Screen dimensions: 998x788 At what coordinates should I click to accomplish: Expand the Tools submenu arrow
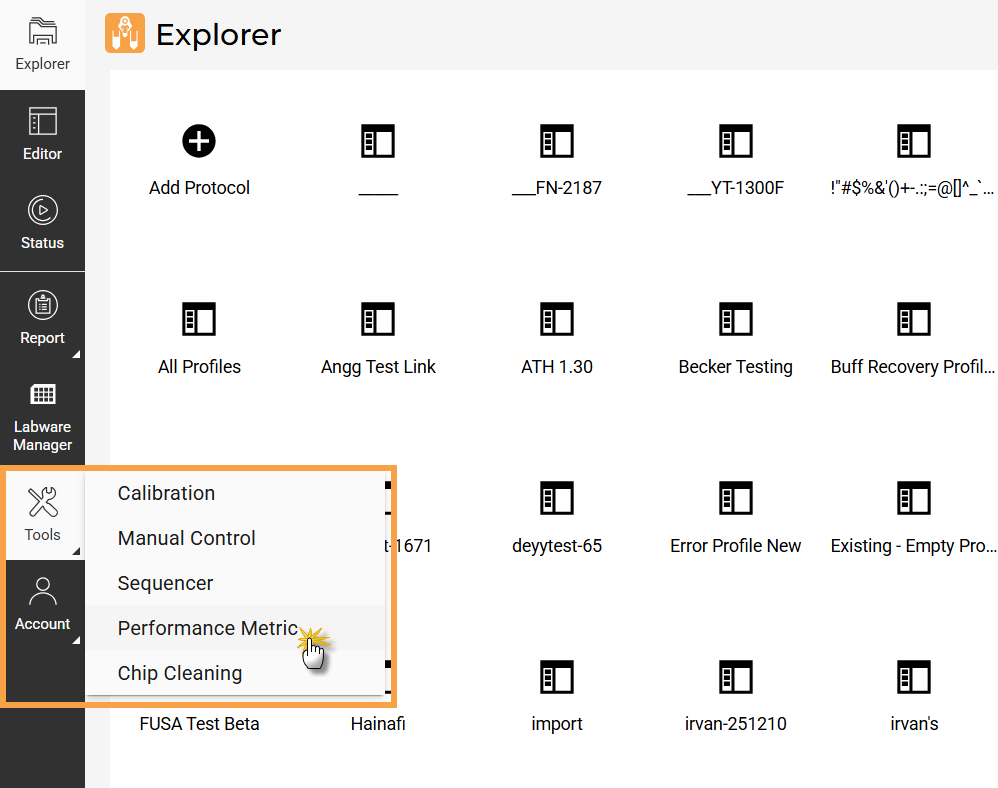coord(76,551)
